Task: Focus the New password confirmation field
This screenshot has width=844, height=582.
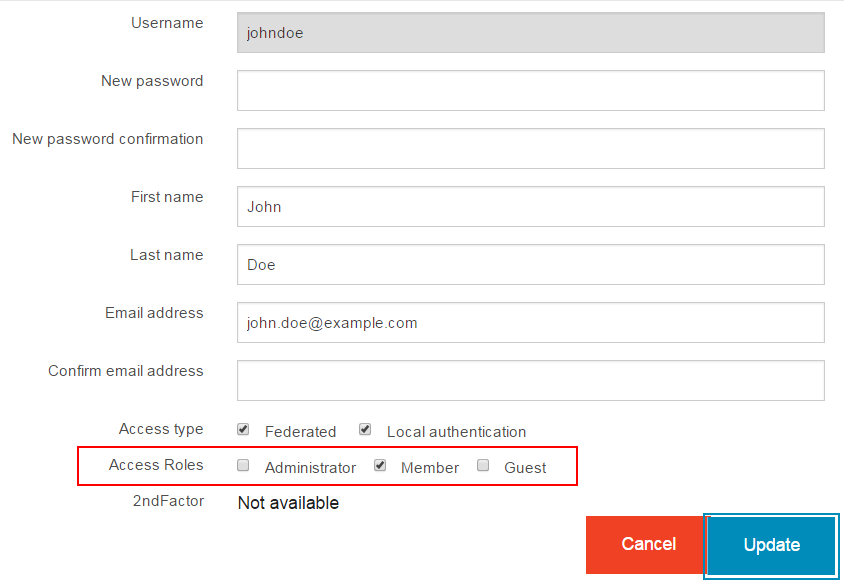Action: (531, 149)
